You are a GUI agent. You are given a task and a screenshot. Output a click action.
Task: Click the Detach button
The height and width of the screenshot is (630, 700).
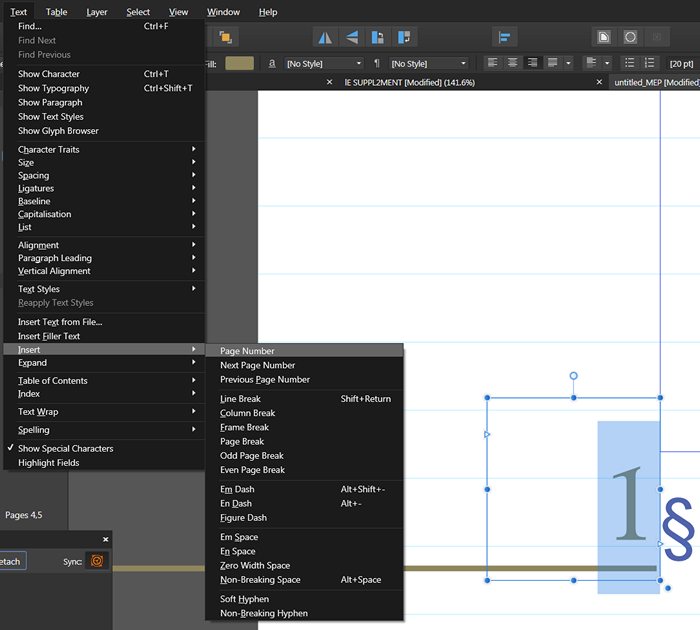click(12, 561)
